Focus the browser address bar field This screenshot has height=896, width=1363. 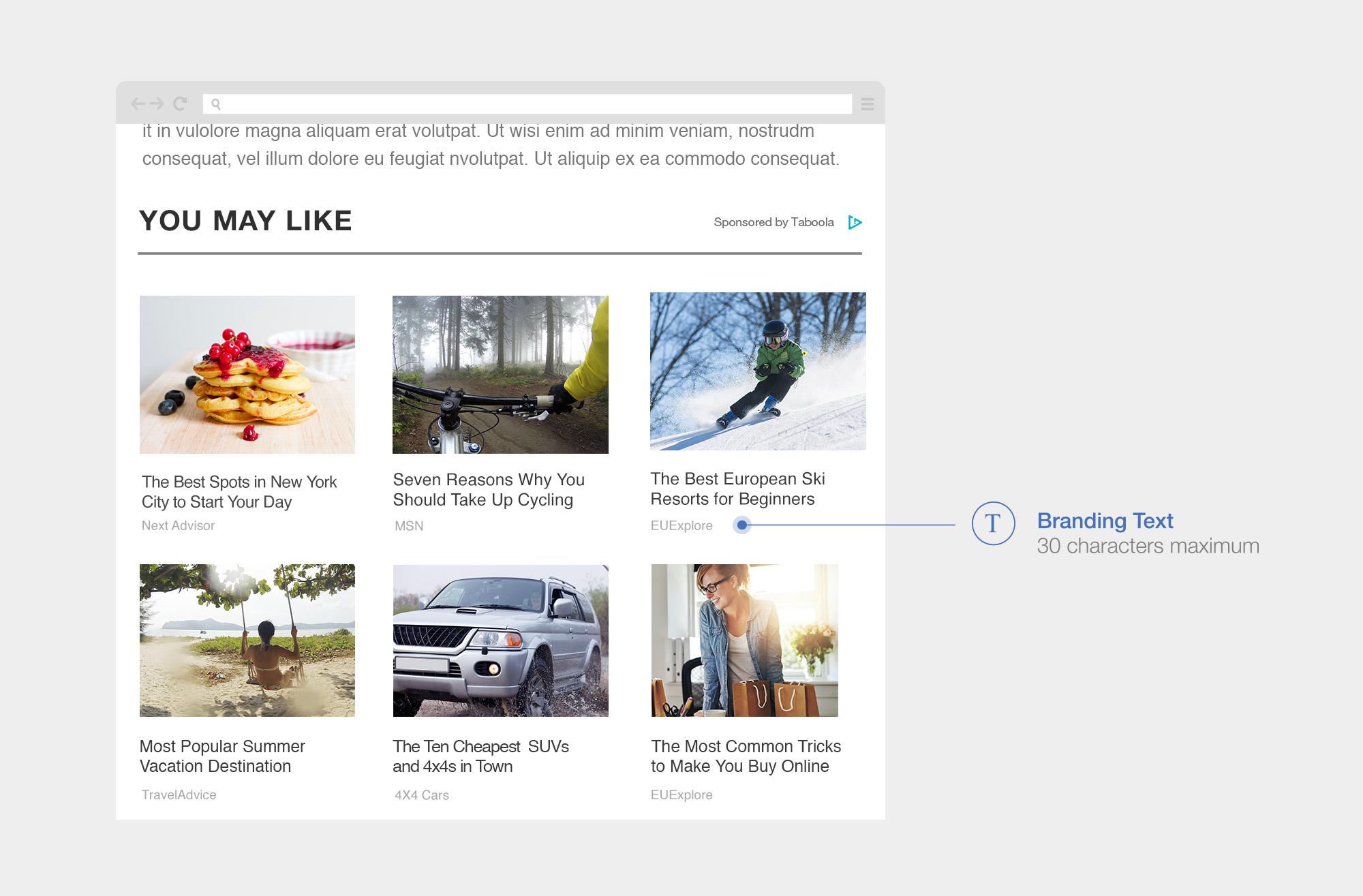[527, 104]
